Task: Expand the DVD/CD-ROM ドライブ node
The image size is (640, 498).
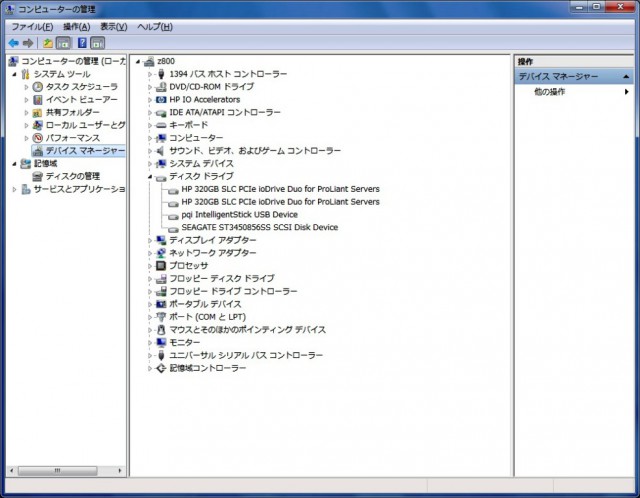Action: (x=150, y=87)
